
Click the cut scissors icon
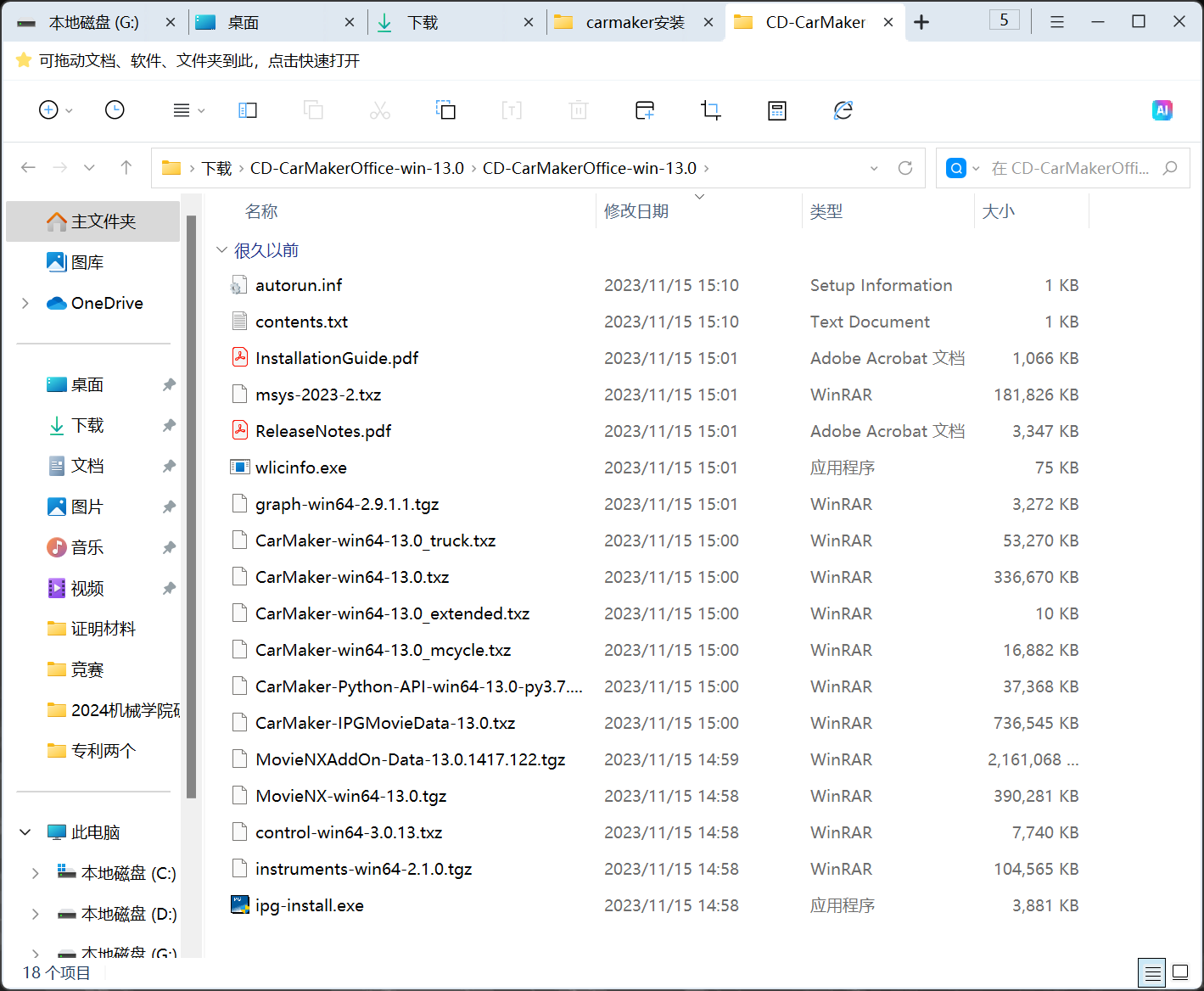pyautogui.click(x=380, y=110)
